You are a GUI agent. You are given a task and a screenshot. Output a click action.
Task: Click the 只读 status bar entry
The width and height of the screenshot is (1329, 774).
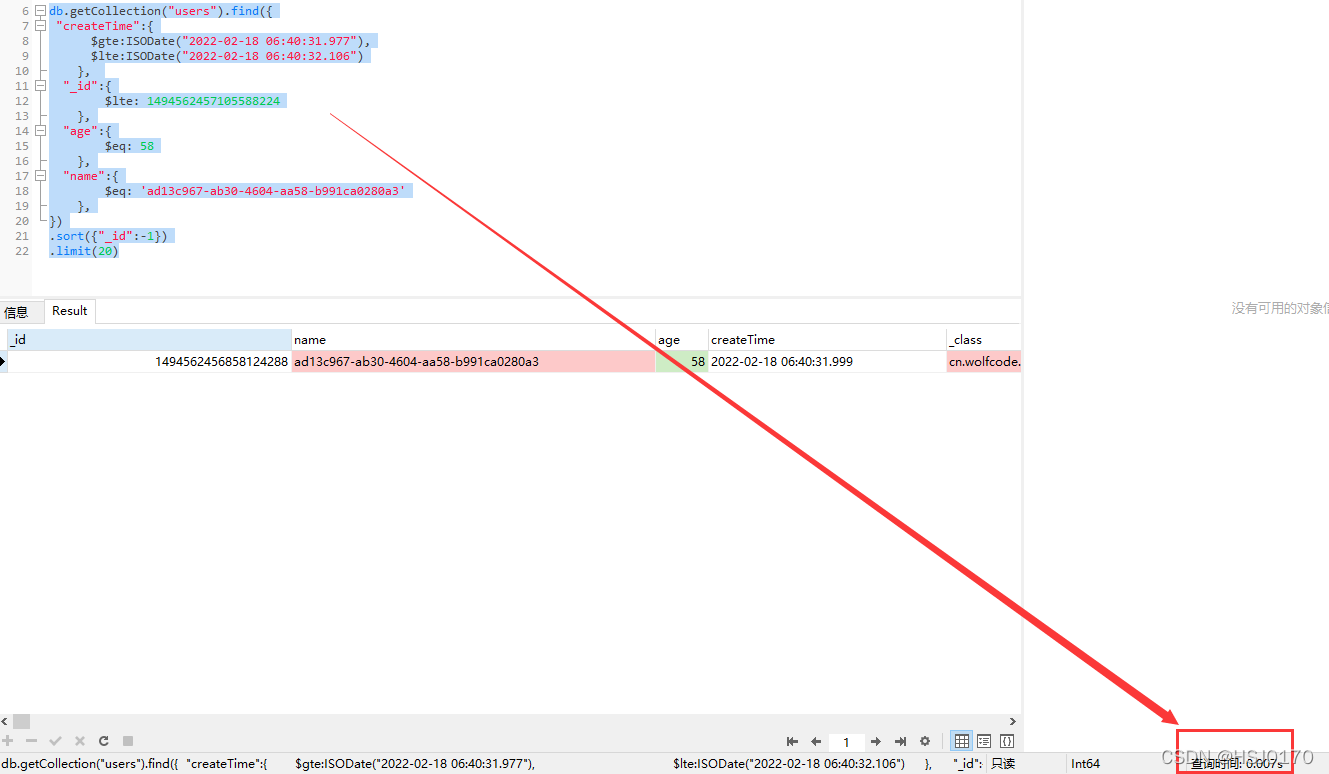(1003, 764)
